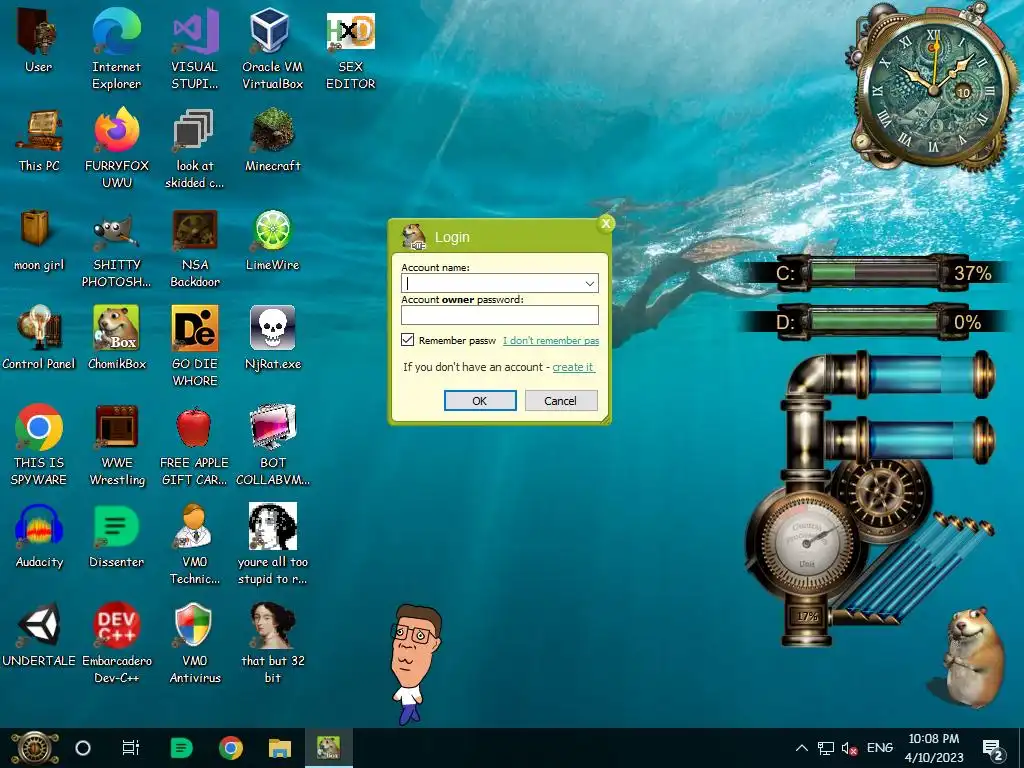1024x768 pixels.
Task: Launch the VISUAL STUPI... shortcut
Action: [195, 49]
